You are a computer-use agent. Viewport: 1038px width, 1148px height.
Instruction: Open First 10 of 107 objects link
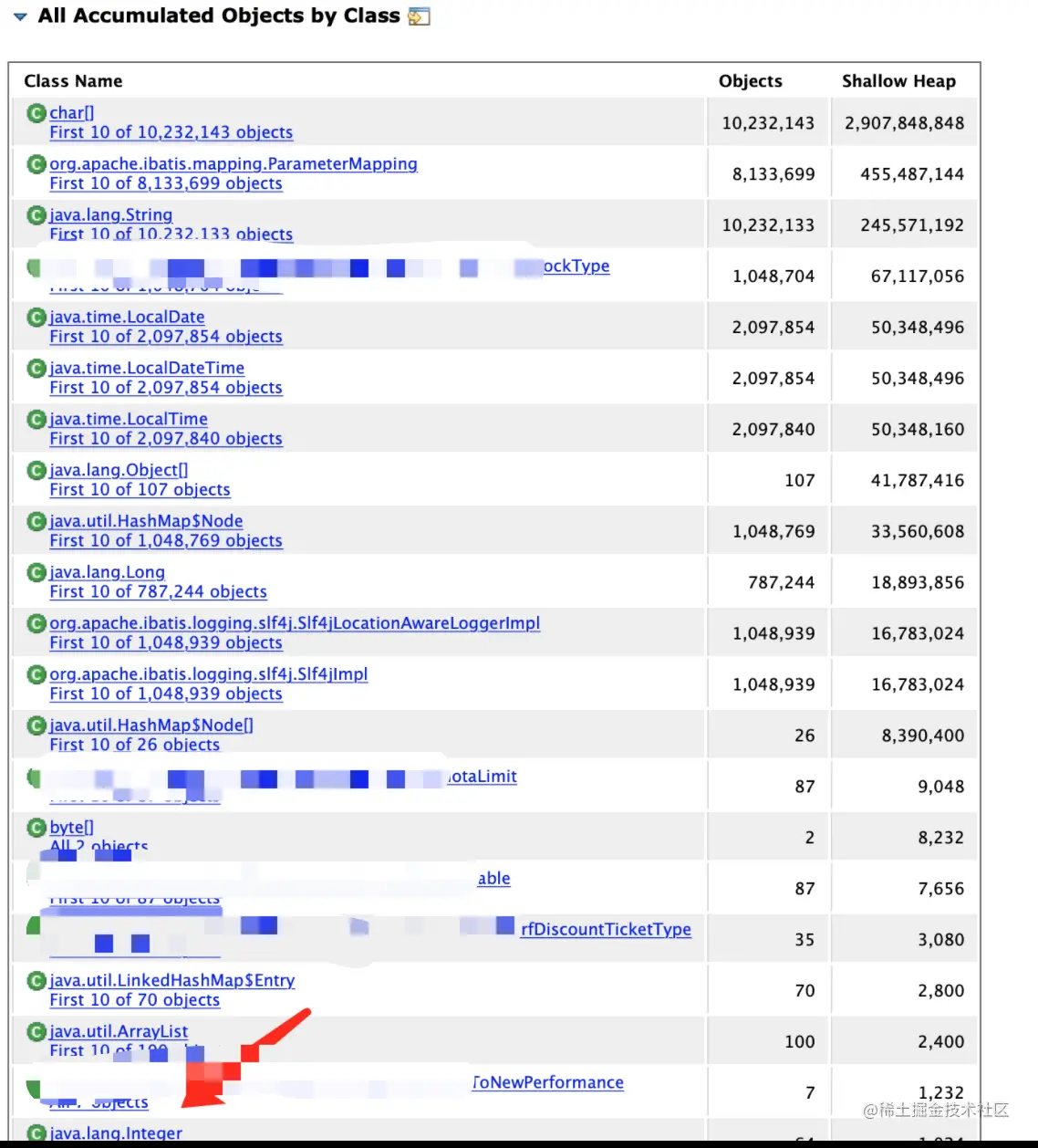coord(140,490)
